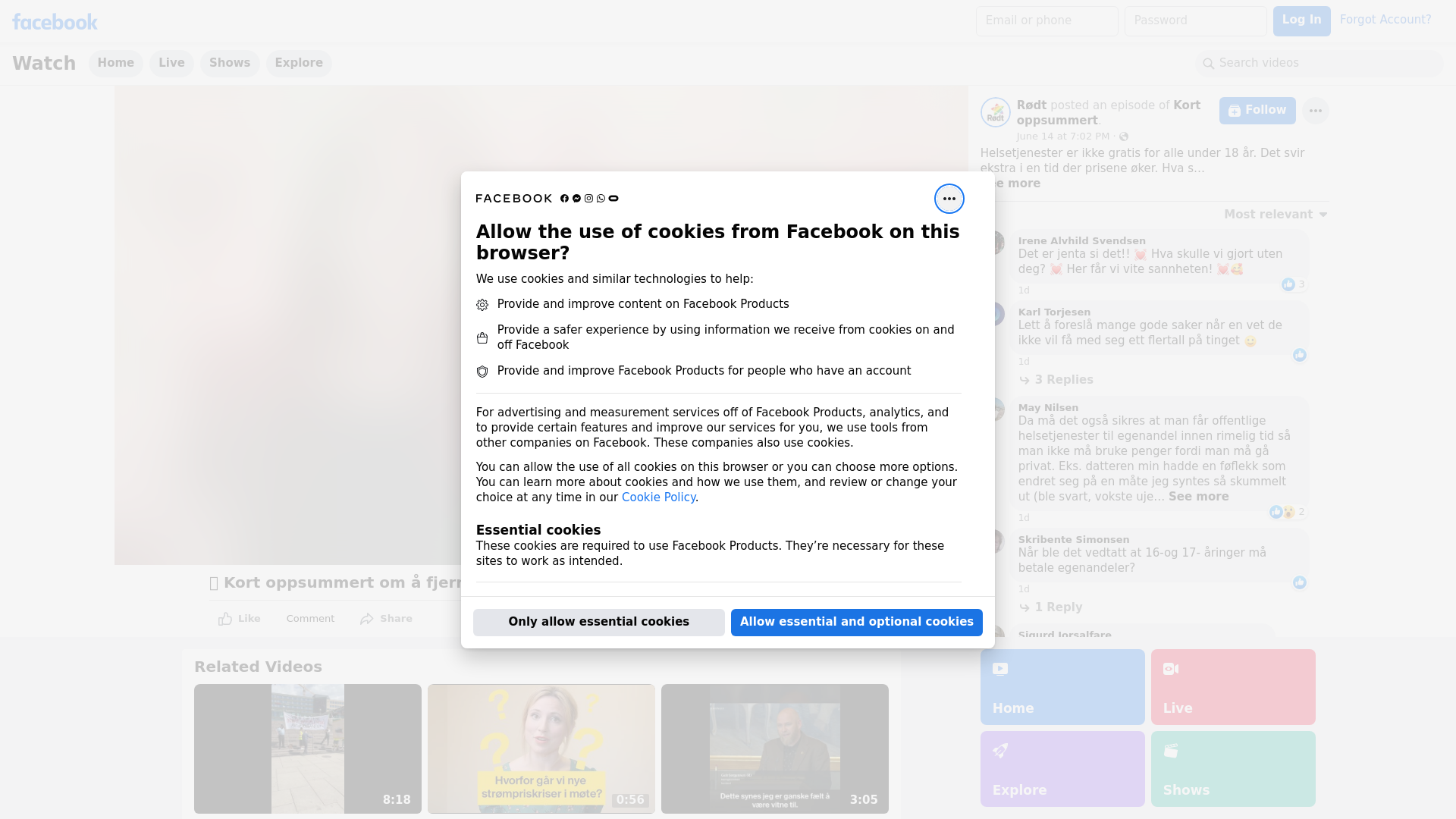Switch to the Explore tab in Watch
This screenshot has width=1456, height=819.
tap(299, 63)
